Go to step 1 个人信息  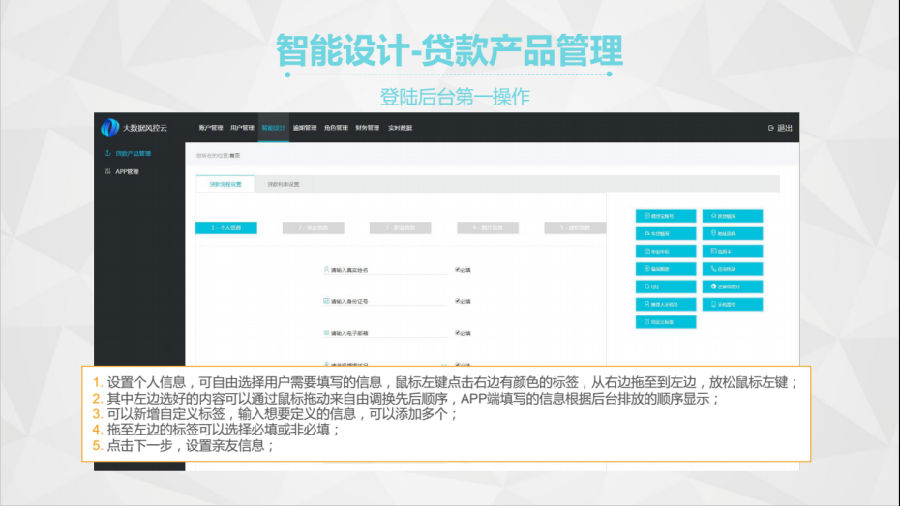(x=225, y=228)
